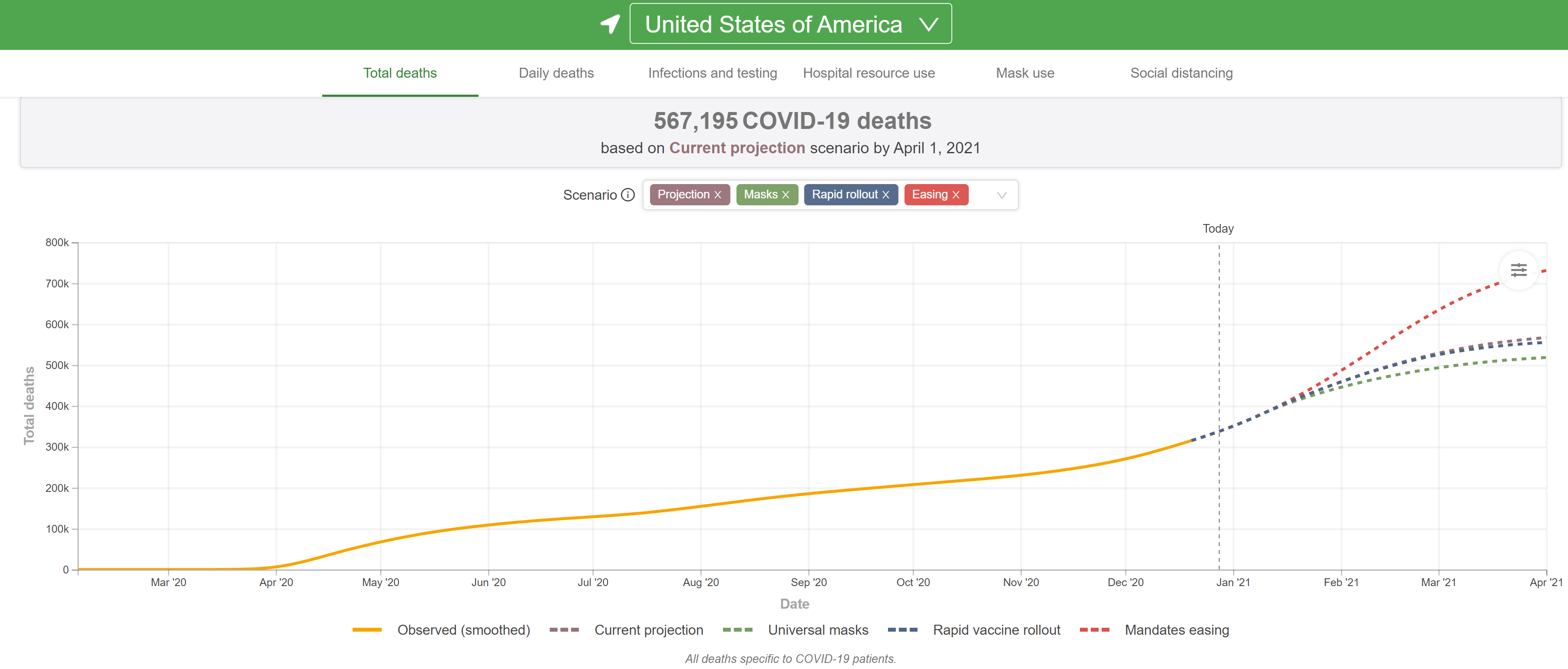Open the chart settings sliders icon
Screen dimensions: 1568x669
pos(1518,270)
